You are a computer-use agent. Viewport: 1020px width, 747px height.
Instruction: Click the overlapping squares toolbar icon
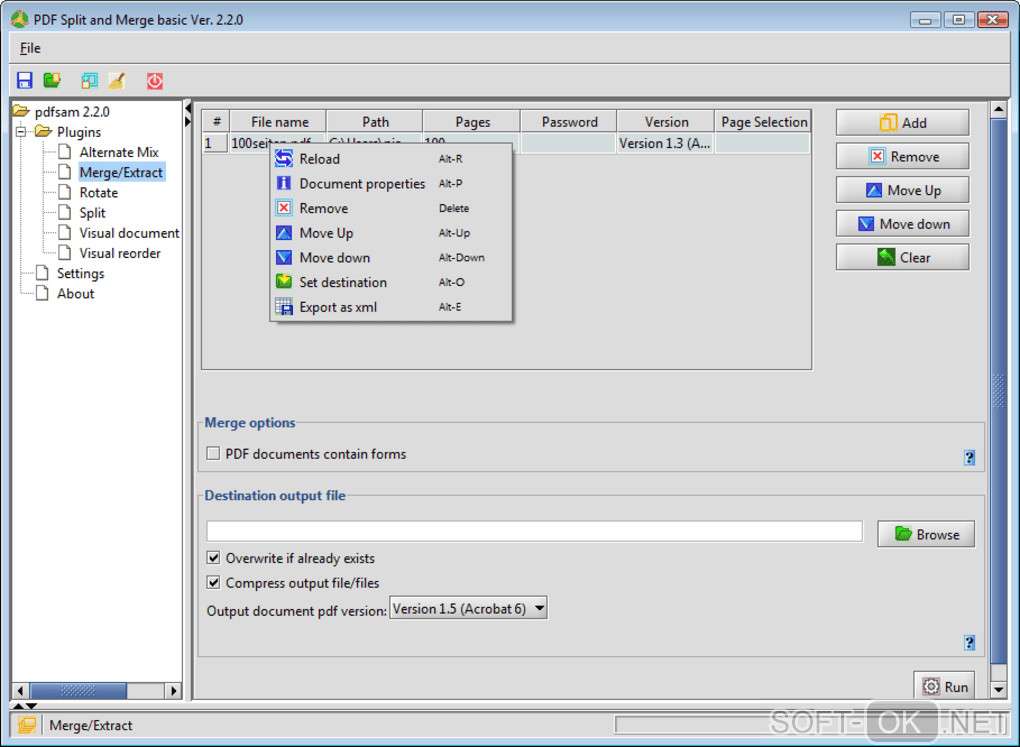pos(90,81)
